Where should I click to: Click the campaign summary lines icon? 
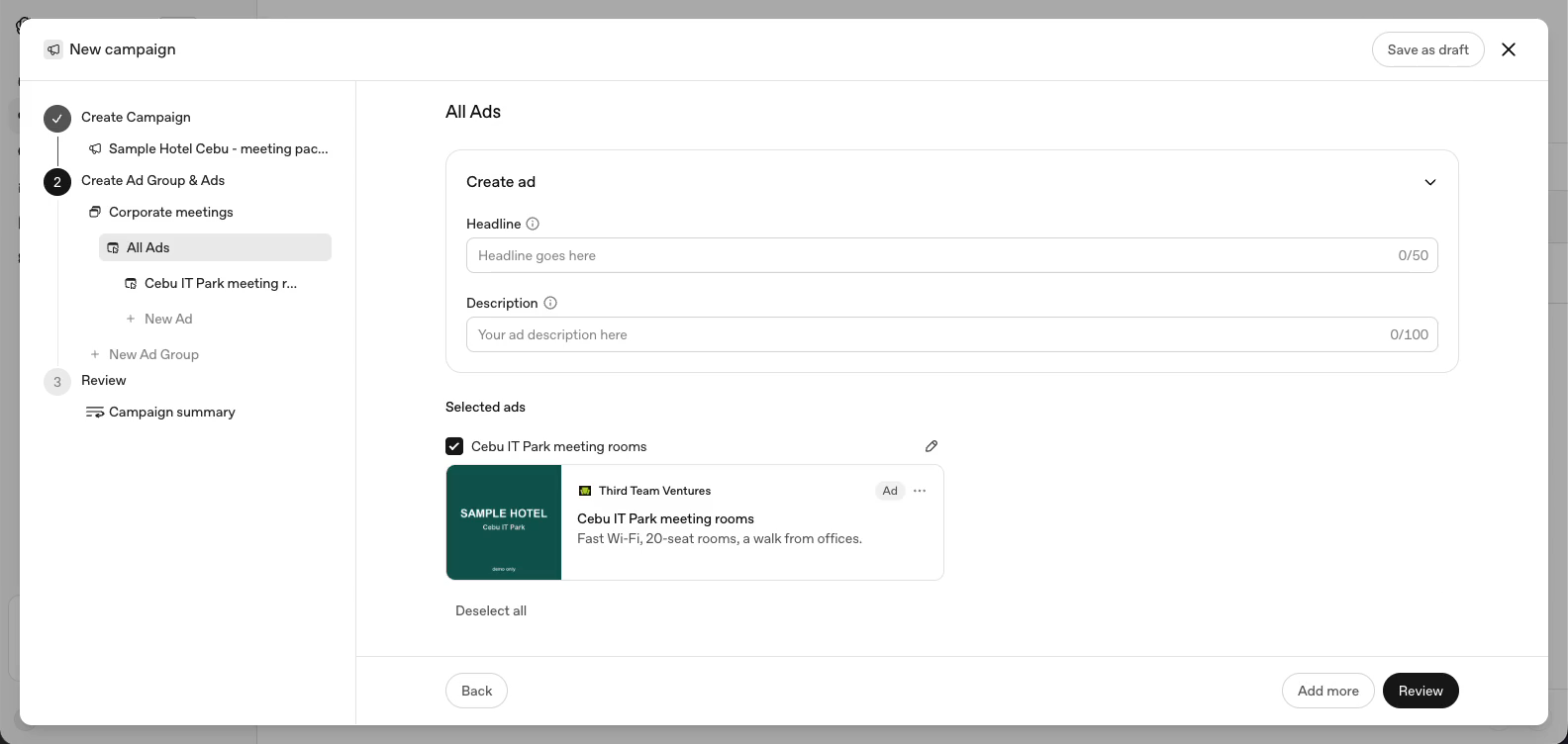tap(95, 412)
